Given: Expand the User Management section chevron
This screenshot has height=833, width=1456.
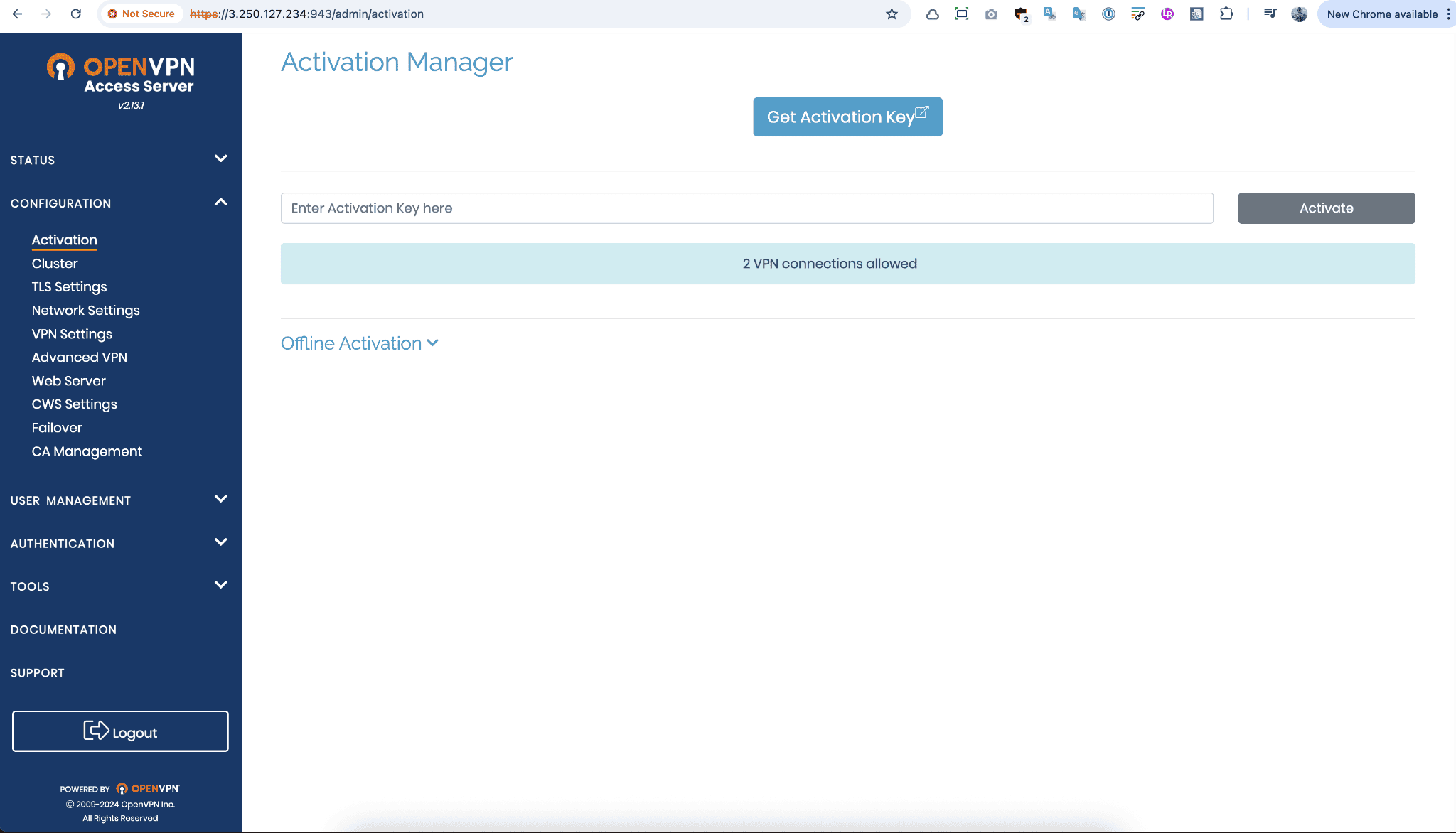Looking at the screenshot, I should click(x=221, y=499).
